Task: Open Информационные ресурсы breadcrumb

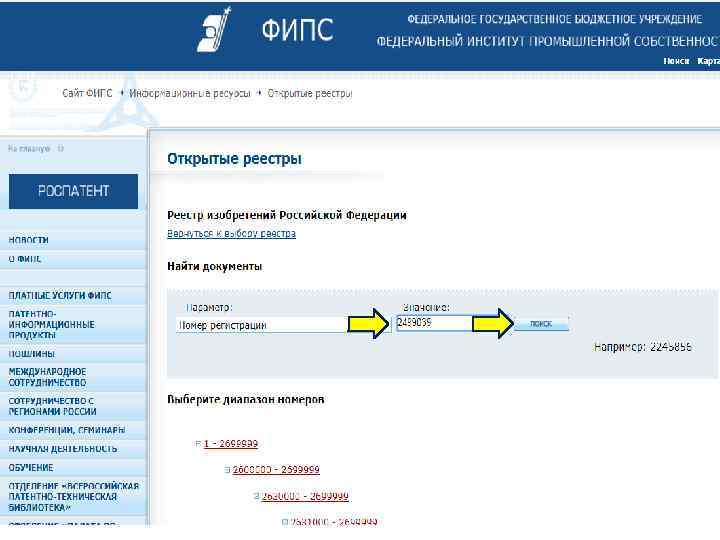Action: [190, 93]
